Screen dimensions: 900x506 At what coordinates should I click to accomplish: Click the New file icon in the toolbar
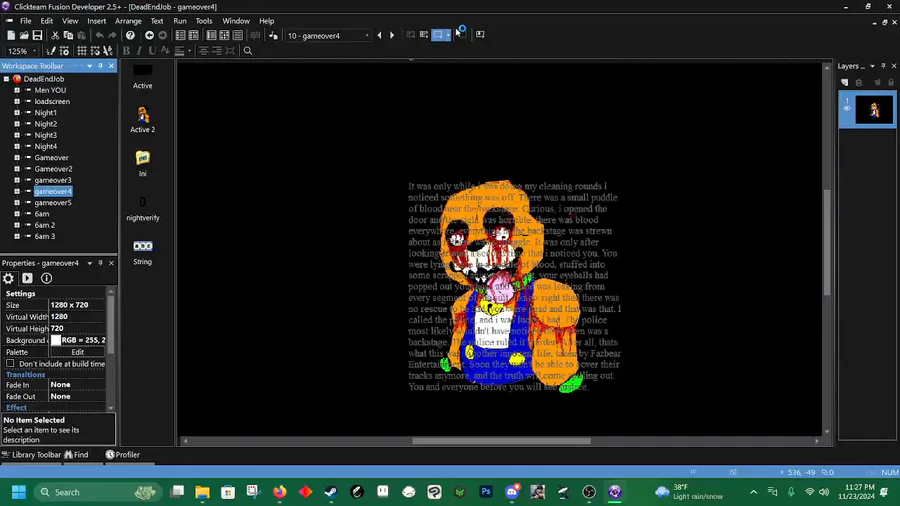point(11,36)
